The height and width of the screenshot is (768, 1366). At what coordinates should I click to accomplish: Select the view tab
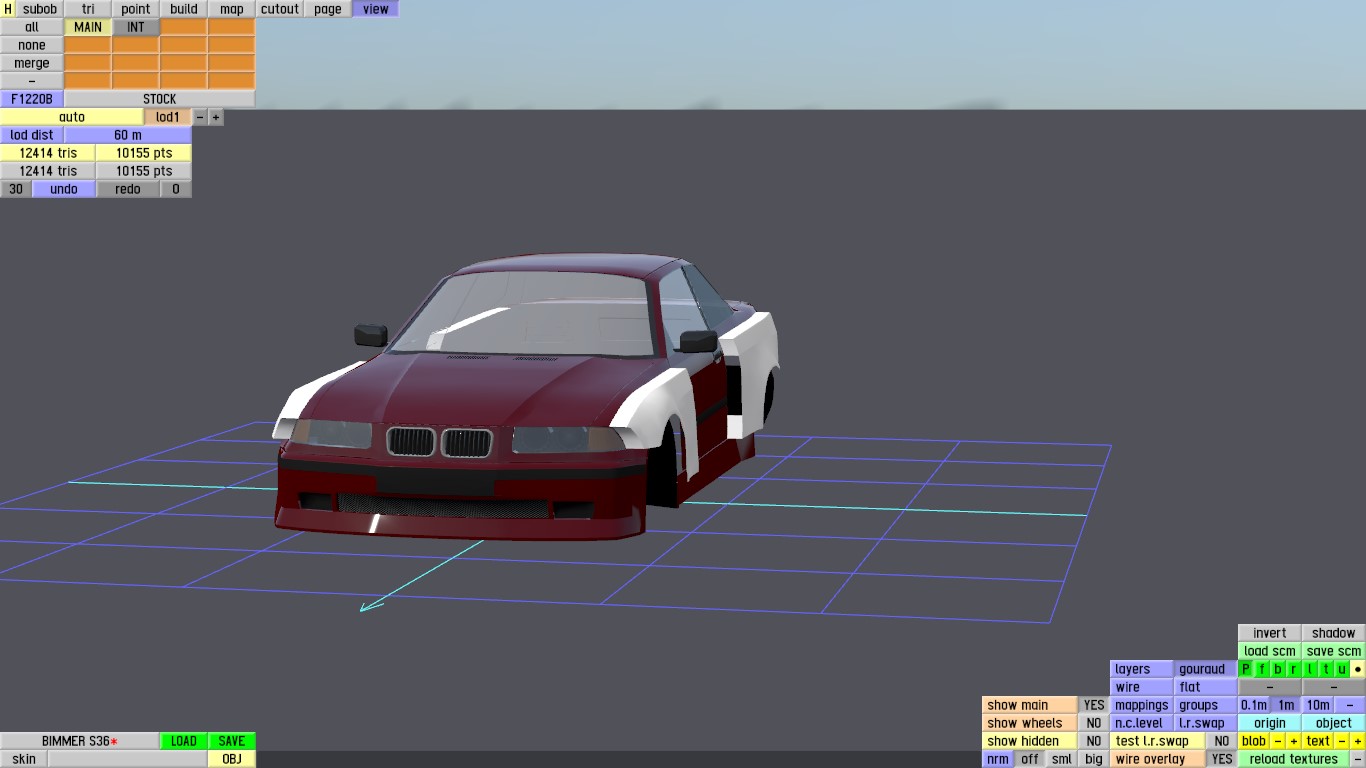[x=376, y=9]
